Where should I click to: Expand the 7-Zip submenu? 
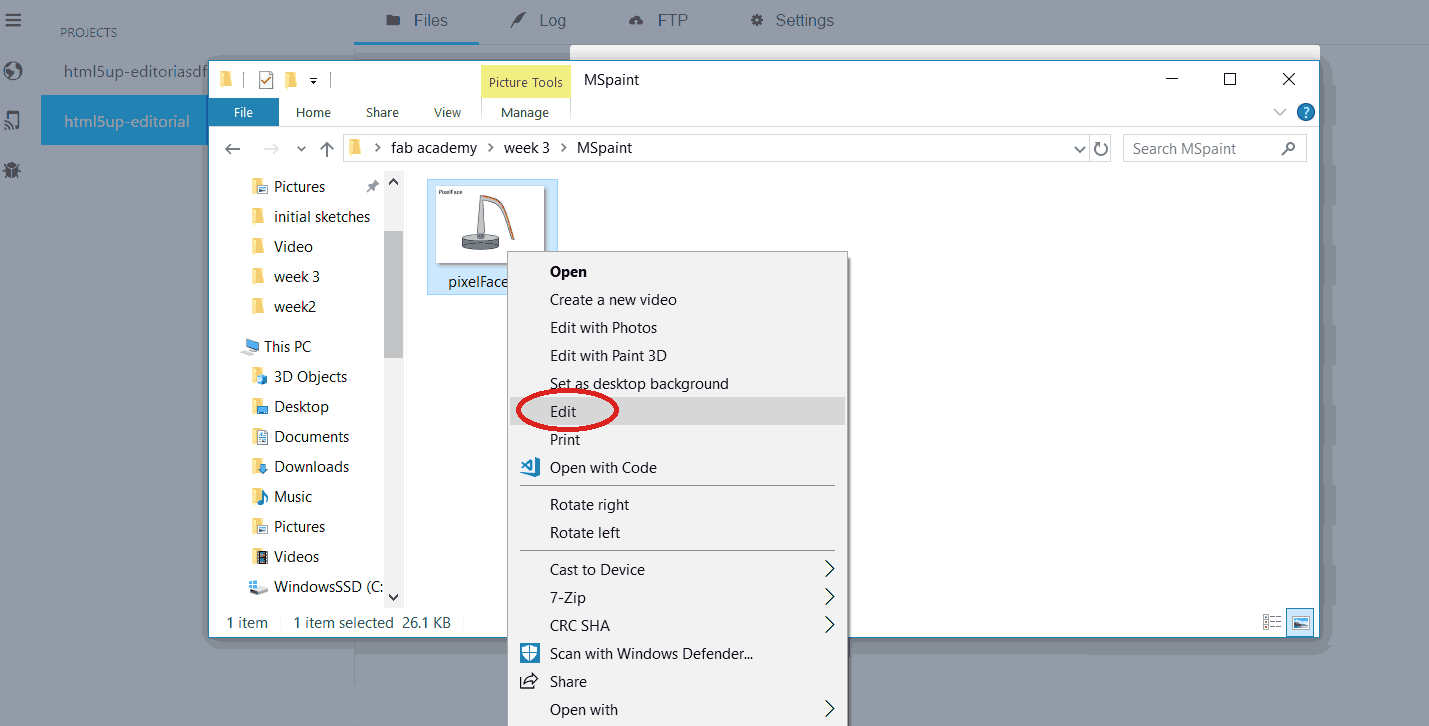829,598
